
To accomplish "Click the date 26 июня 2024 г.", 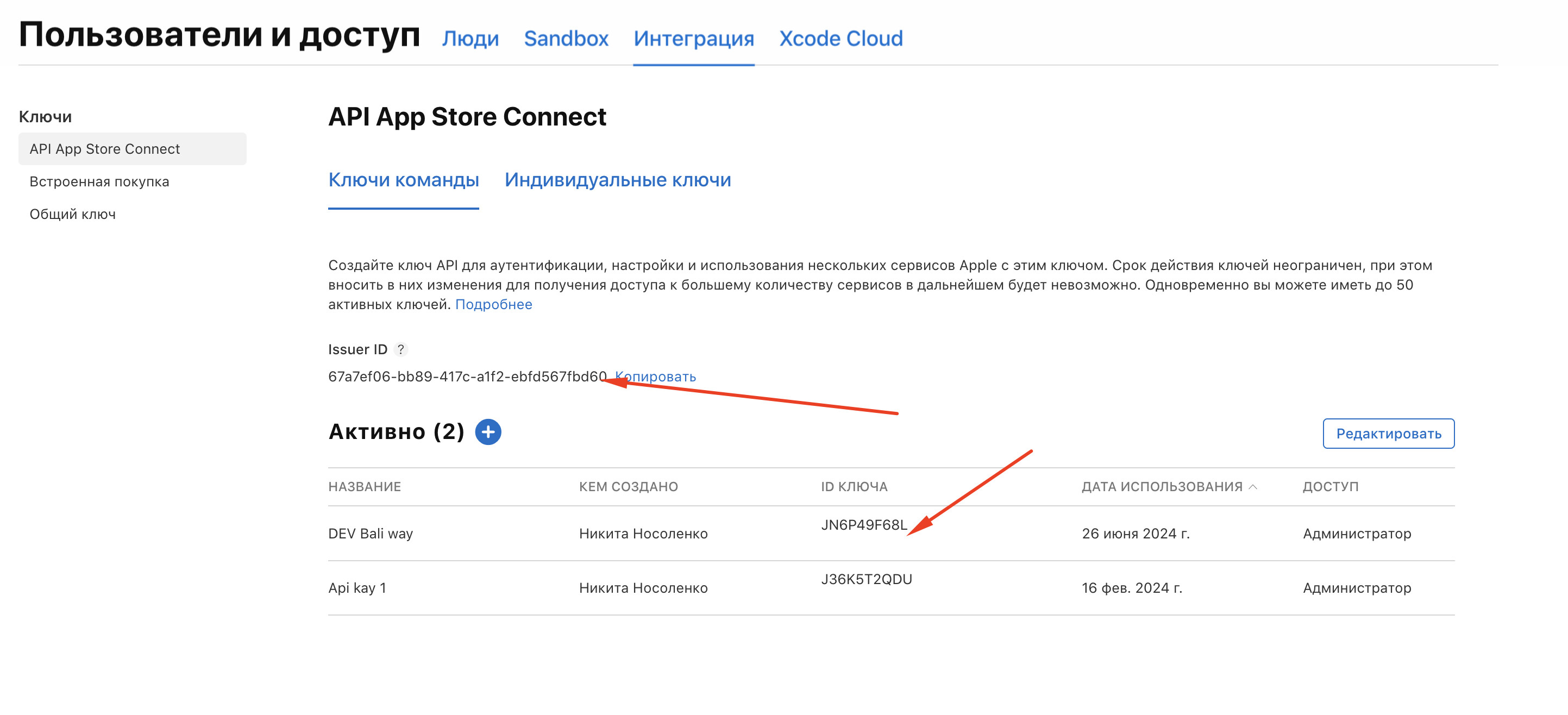I will click(1135, 534).
